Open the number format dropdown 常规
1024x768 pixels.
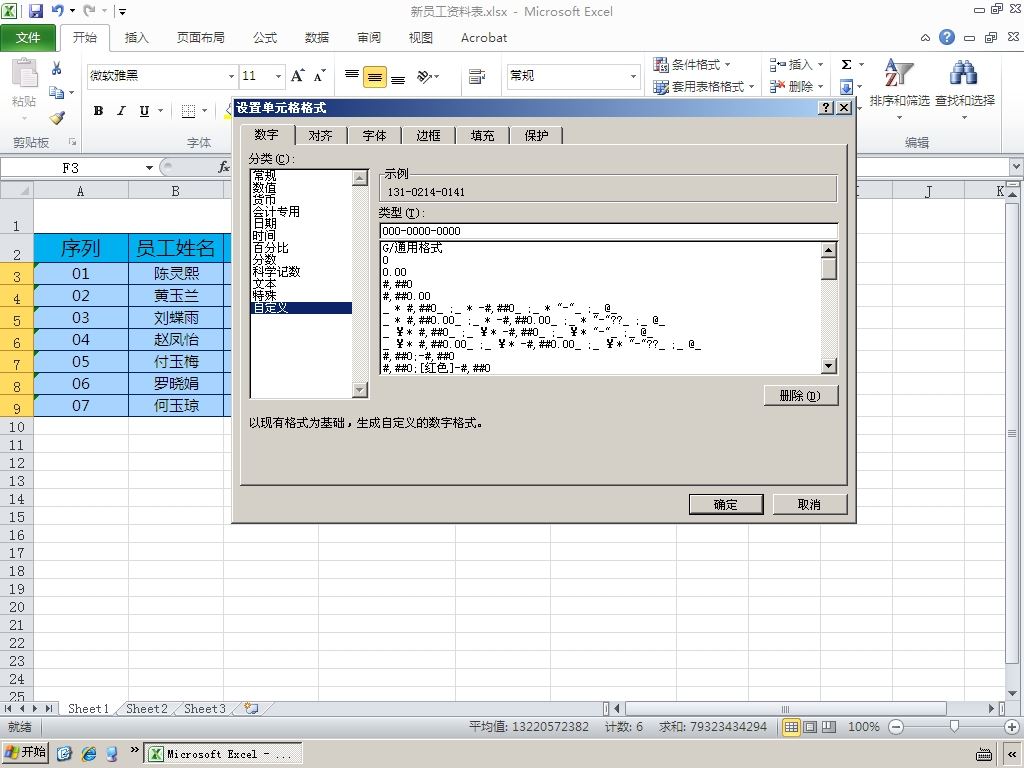(633, 76)
